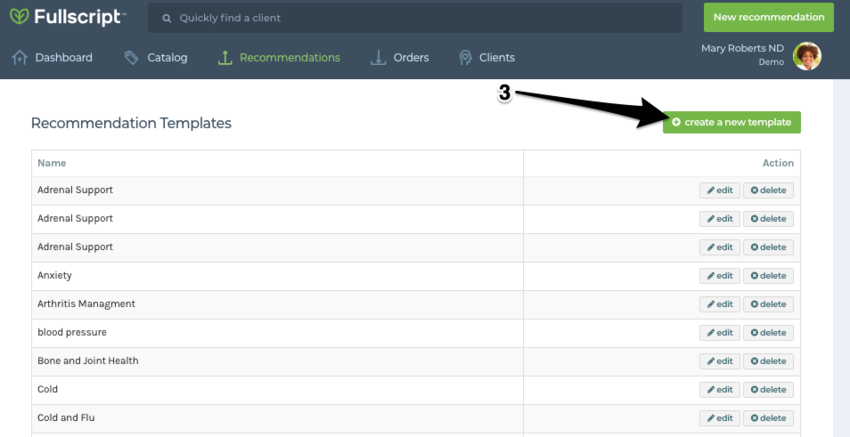The height and width of the screenshot is (437, 850).
Task: Delete the Cold and Flu template
Action: point(768,418)
